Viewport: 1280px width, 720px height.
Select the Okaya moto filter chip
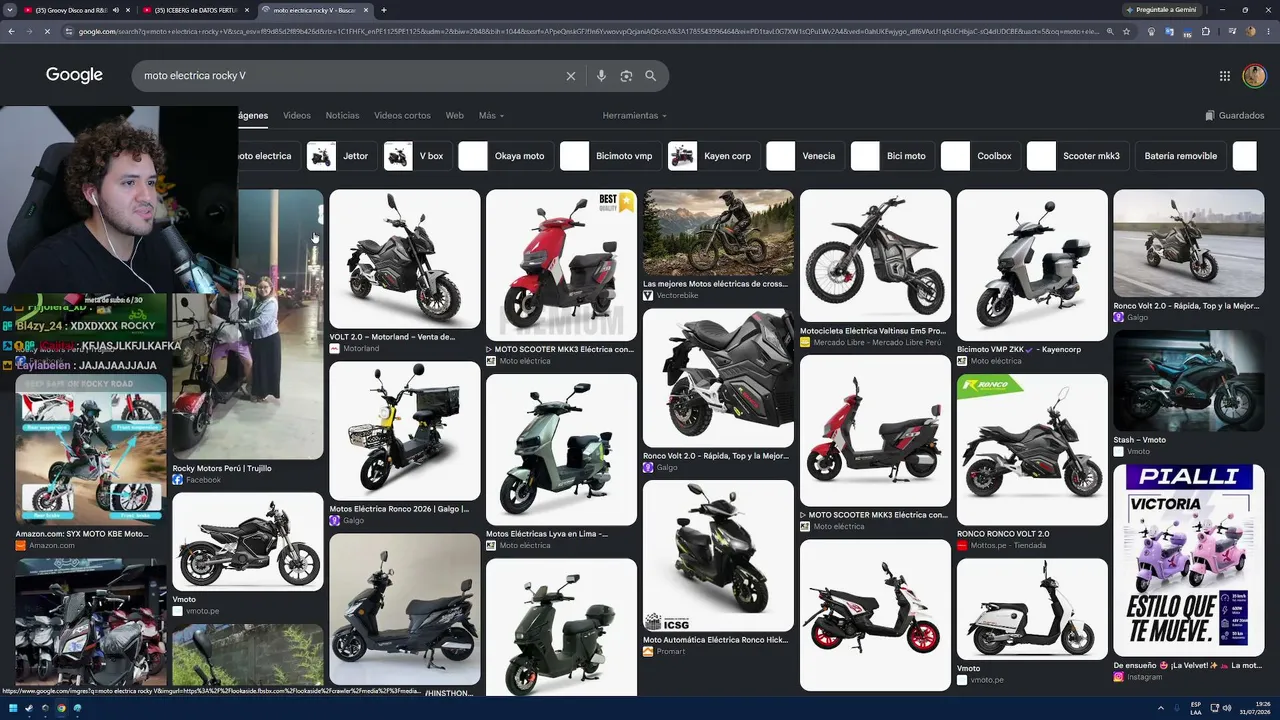(x=506, y=156)
